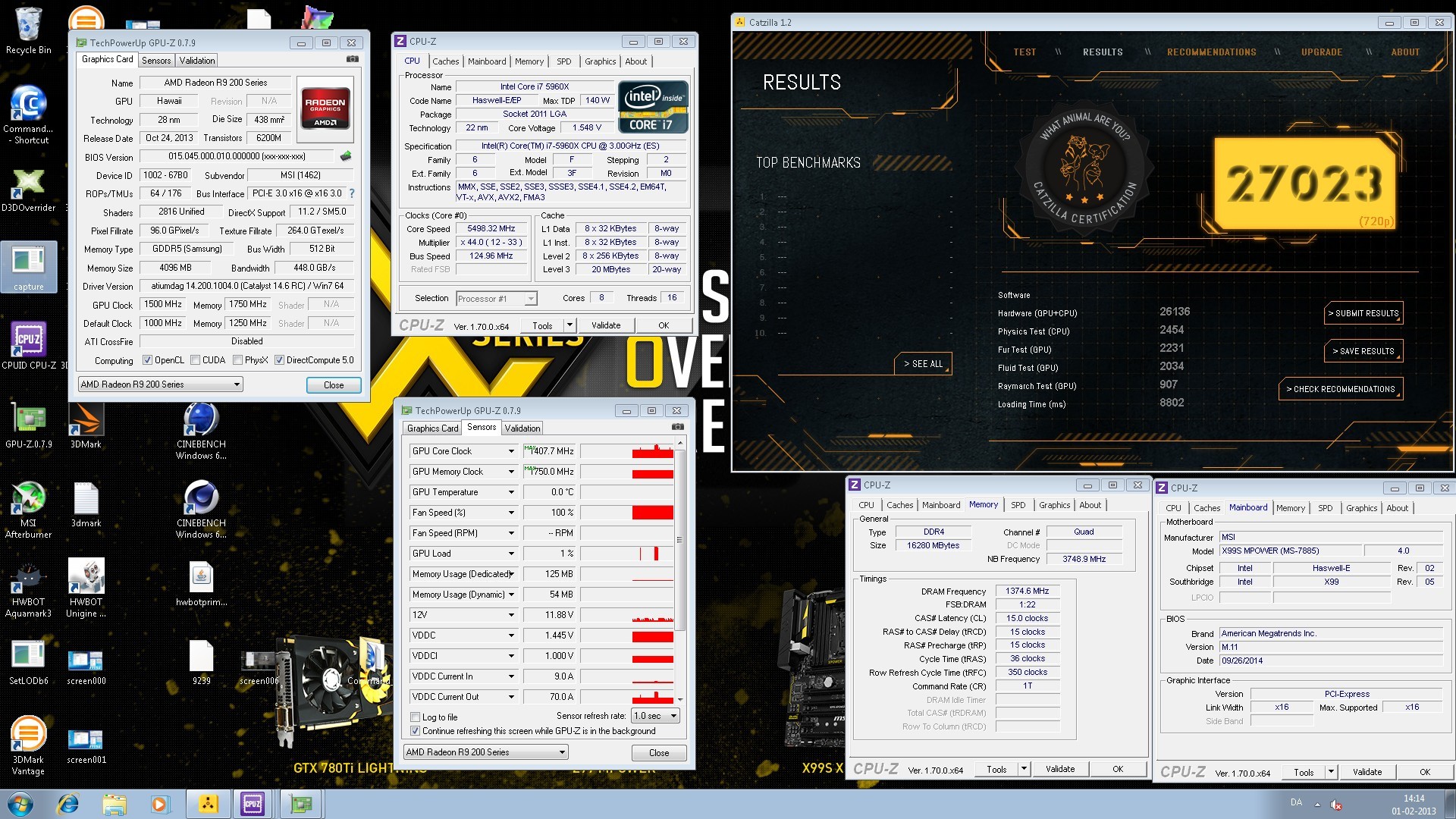Open CPUID CPU-Z desktop shortcut
1456x819 pixels.
[29, 346]
